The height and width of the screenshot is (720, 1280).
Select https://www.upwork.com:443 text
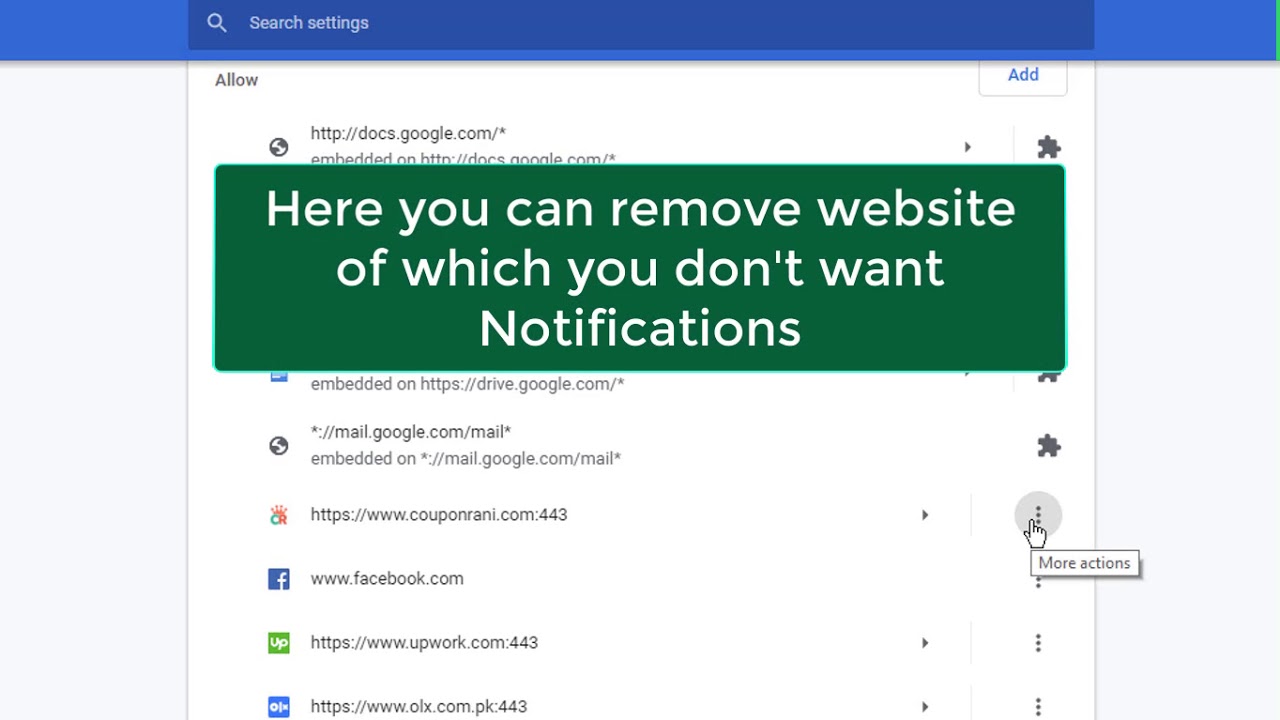click(x=424, y=643)
